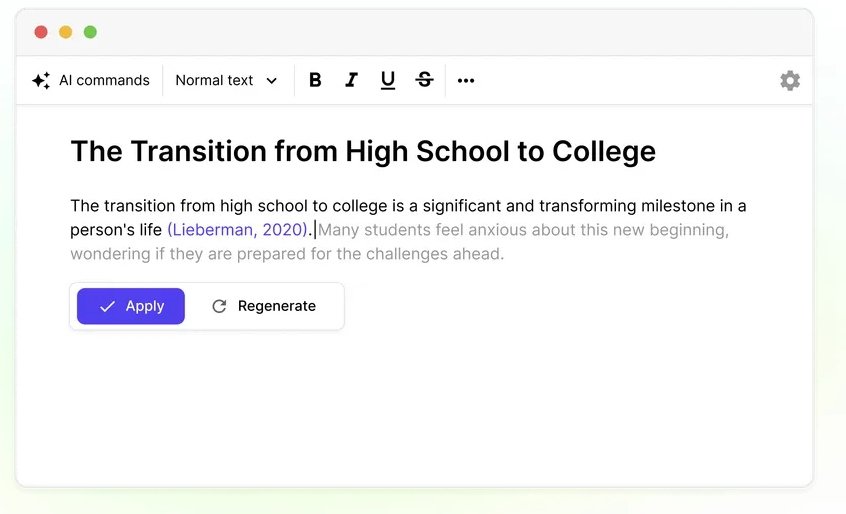Toggle bold formatting with the B icon
Viewport: 846px width, 514px height.
[x=315, y=80]
